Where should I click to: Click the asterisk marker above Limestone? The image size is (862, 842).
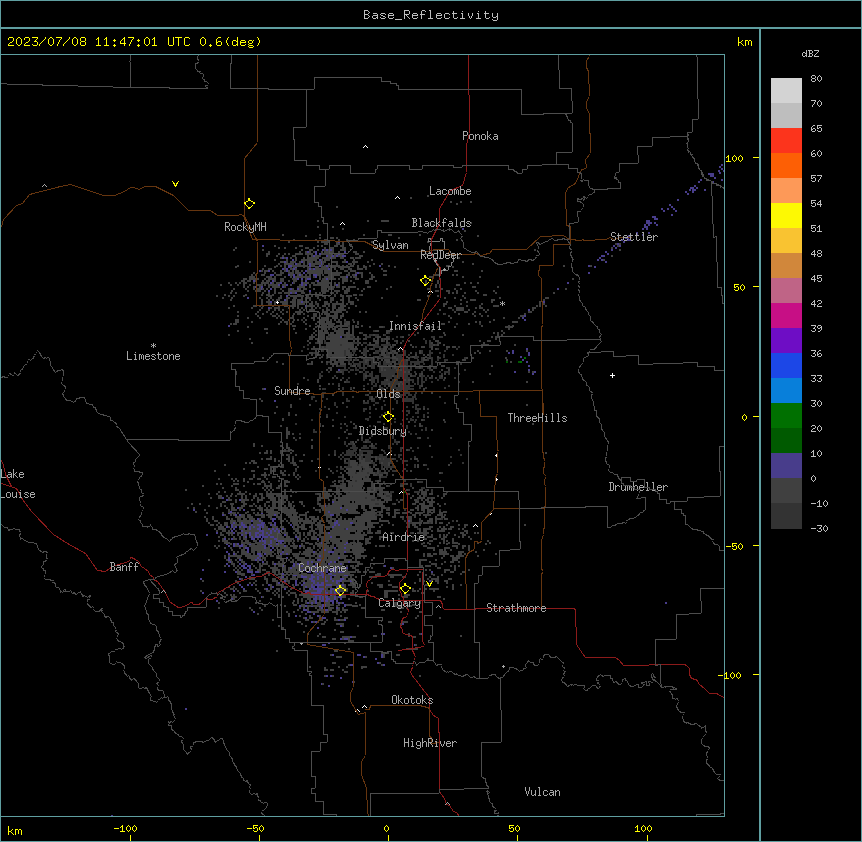pos(153,346)
